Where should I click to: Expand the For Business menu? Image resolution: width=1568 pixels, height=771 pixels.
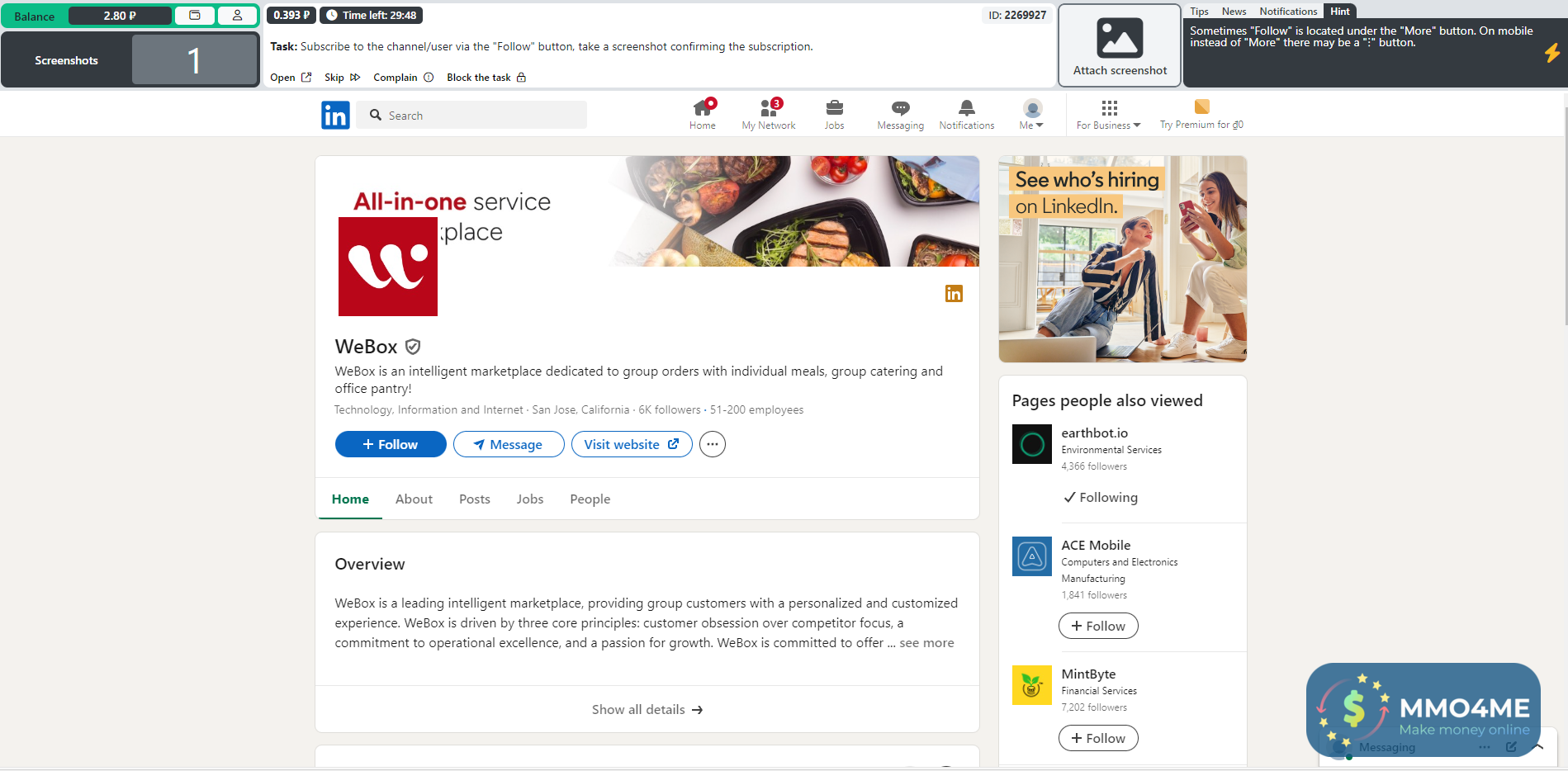tap(1109, 115)
